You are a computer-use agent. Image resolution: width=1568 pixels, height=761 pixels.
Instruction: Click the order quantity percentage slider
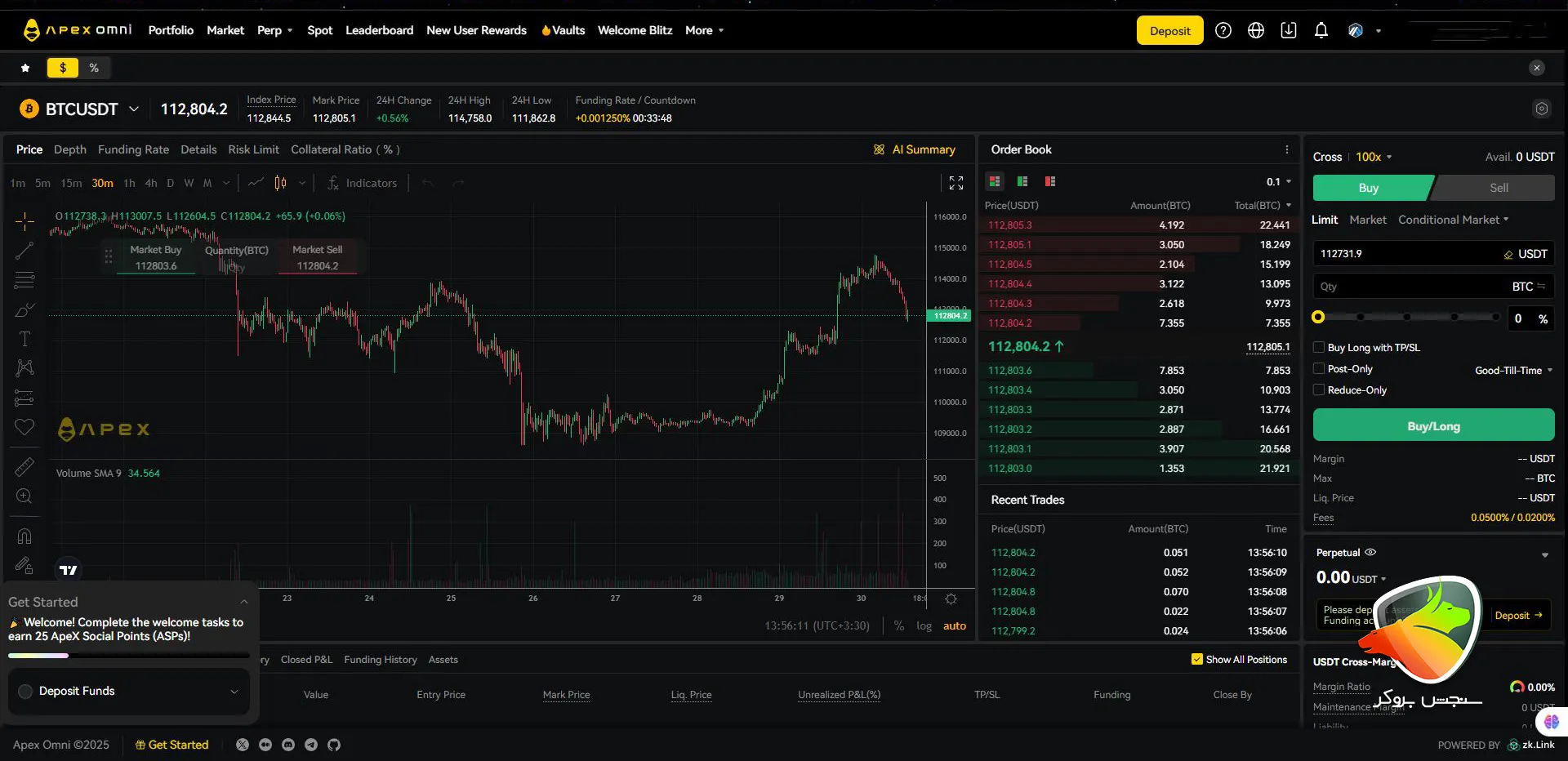pos(1406,317)
